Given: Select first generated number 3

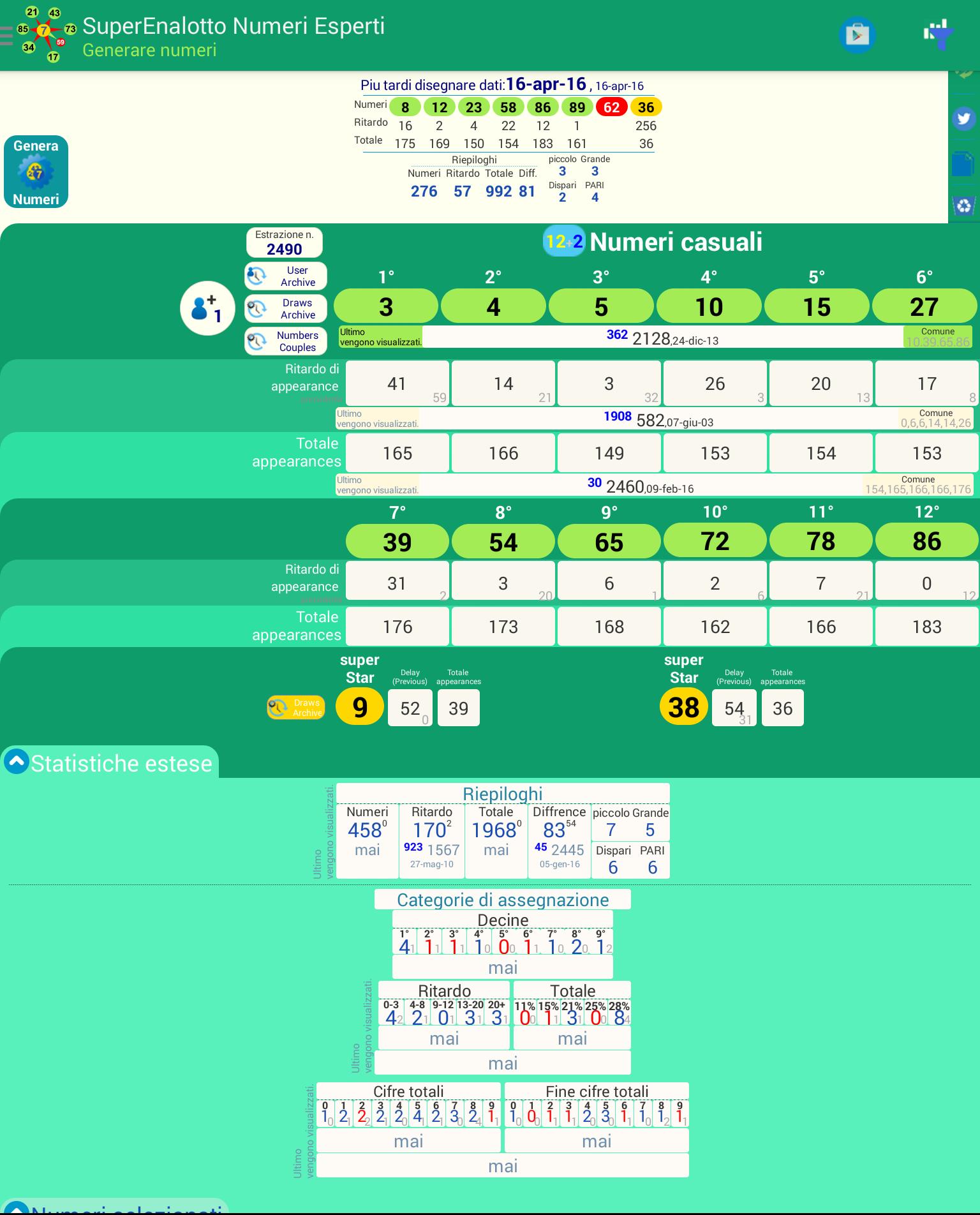Looking at the screenshot, I should tap(386, 306).
